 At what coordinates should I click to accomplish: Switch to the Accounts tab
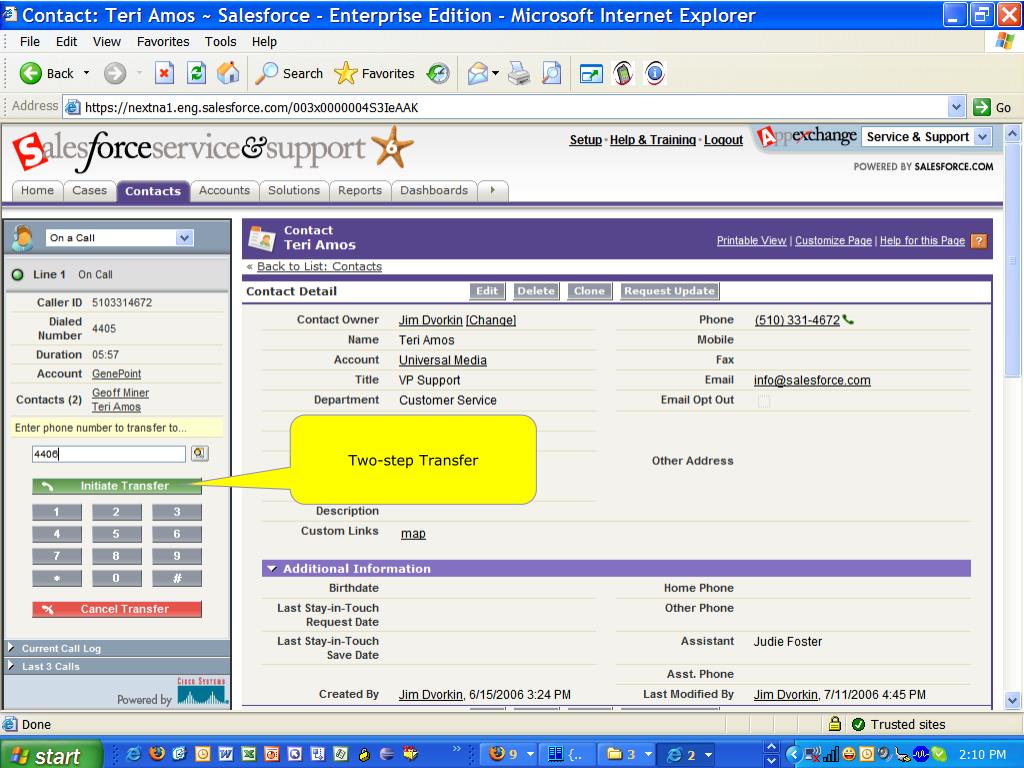click(x=224, y=190)
